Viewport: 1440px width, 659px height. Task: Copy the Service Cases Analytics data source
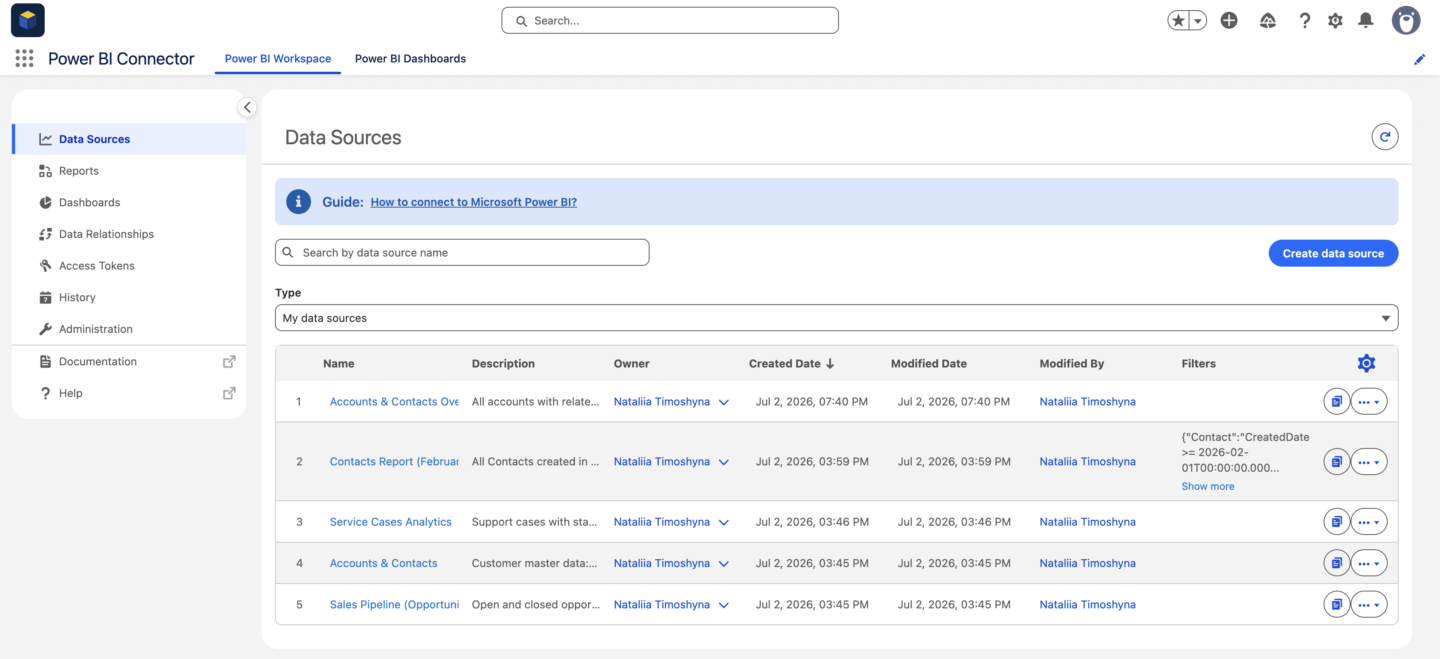point(1336,522)
